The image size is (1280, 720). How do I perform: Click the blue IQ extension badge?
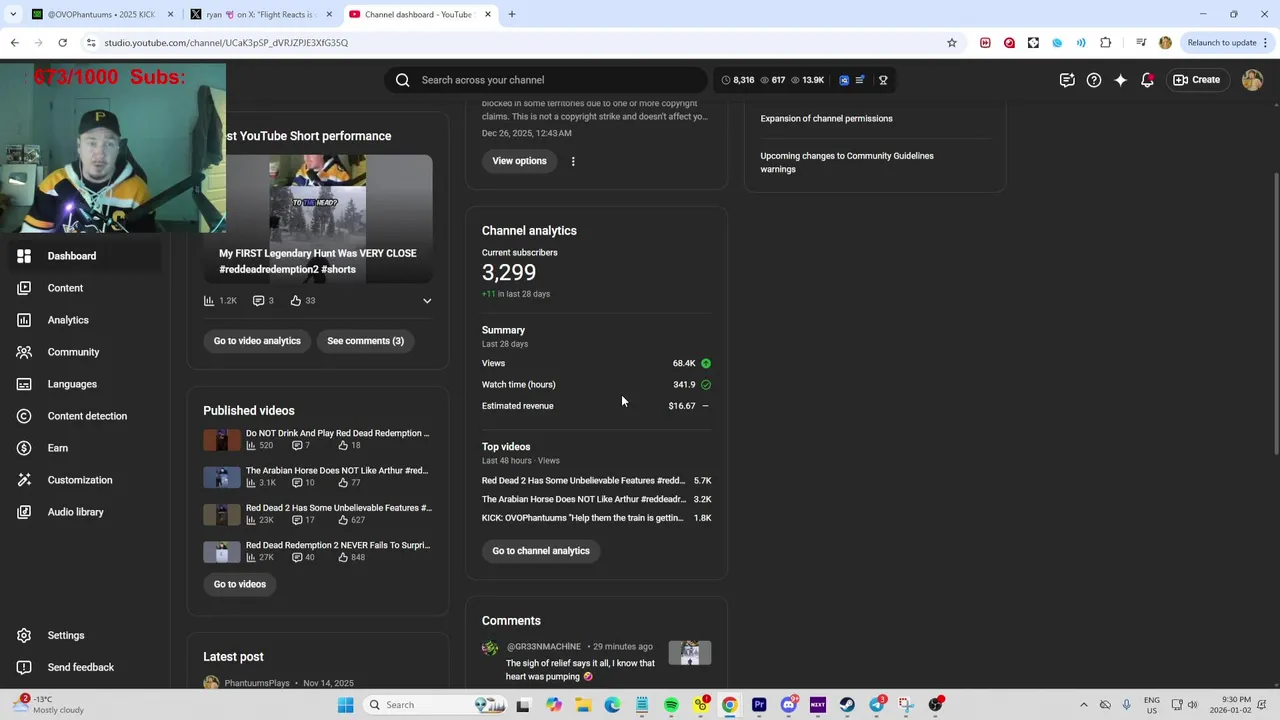[844, 80]
